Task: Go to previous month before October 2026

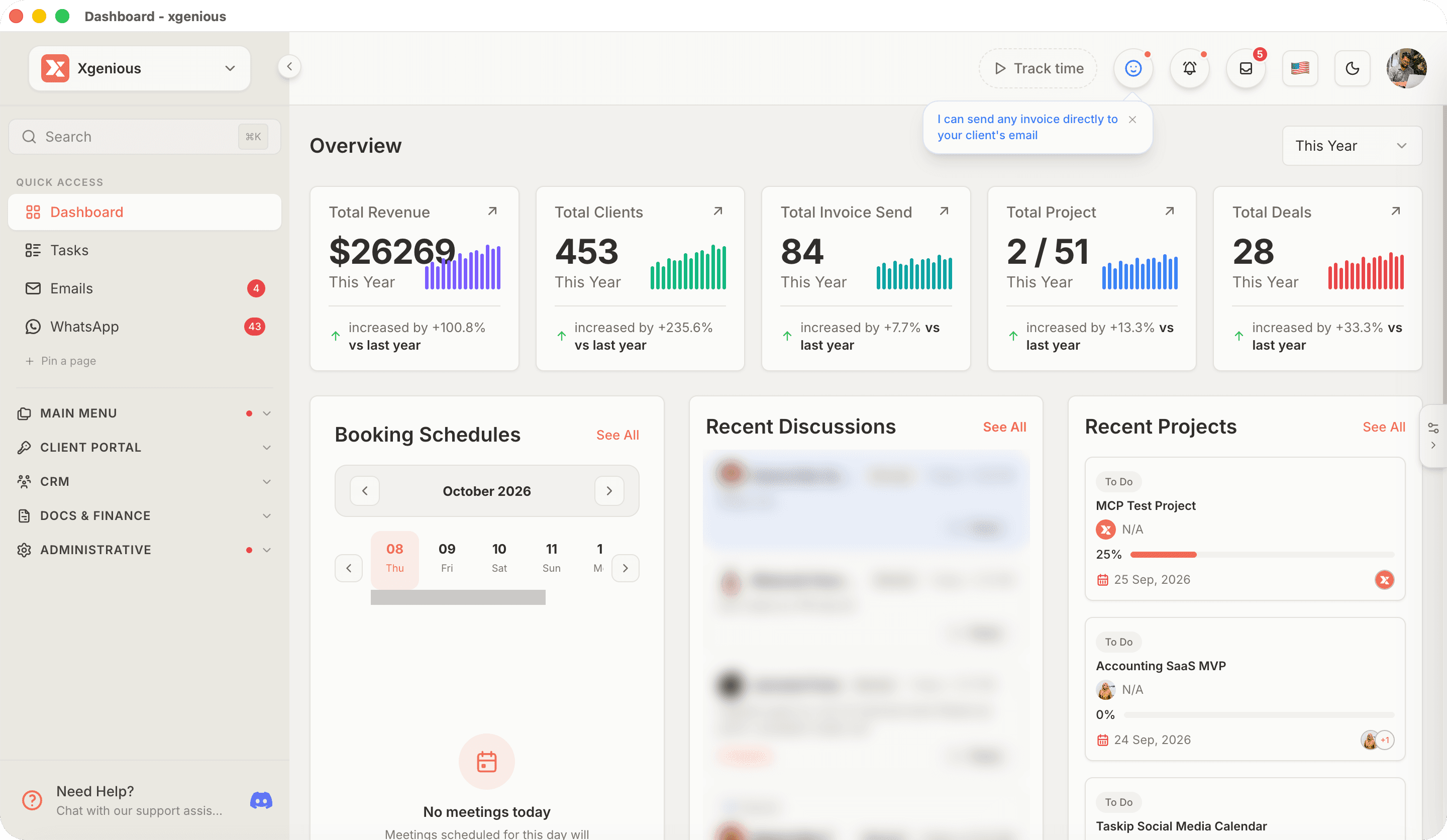Action: pos(365,491)
